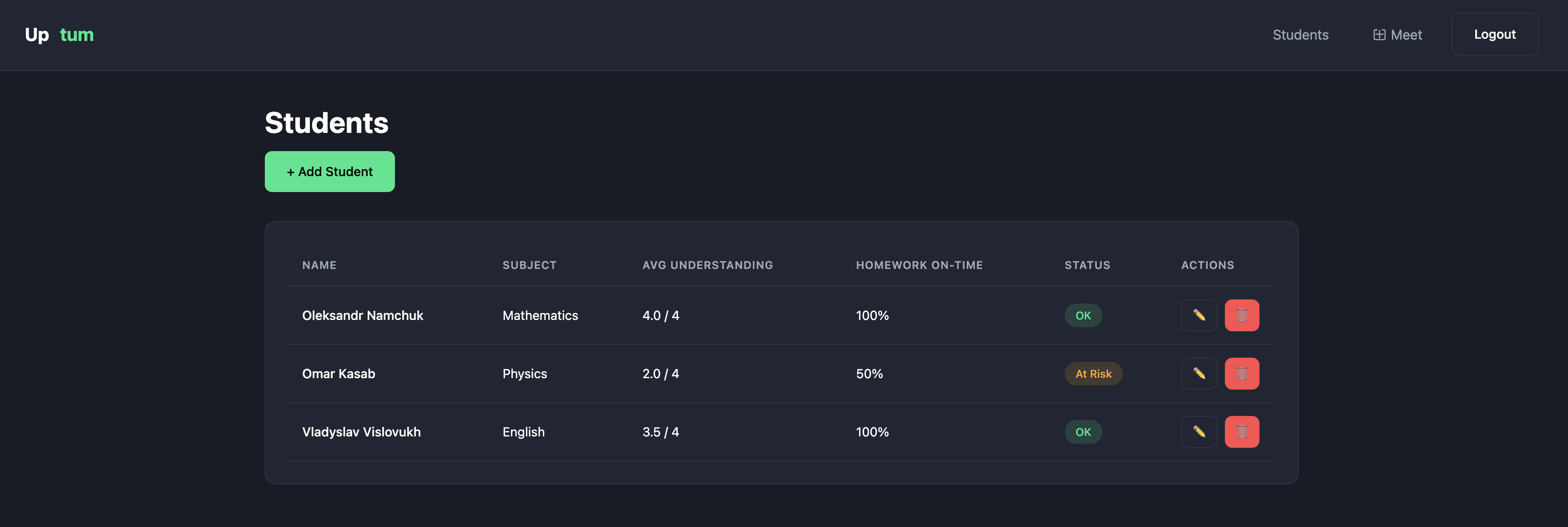The width and height of the screenshot is (1568, 527).
Task: Click the Name column header
Action: click(319, 265)
